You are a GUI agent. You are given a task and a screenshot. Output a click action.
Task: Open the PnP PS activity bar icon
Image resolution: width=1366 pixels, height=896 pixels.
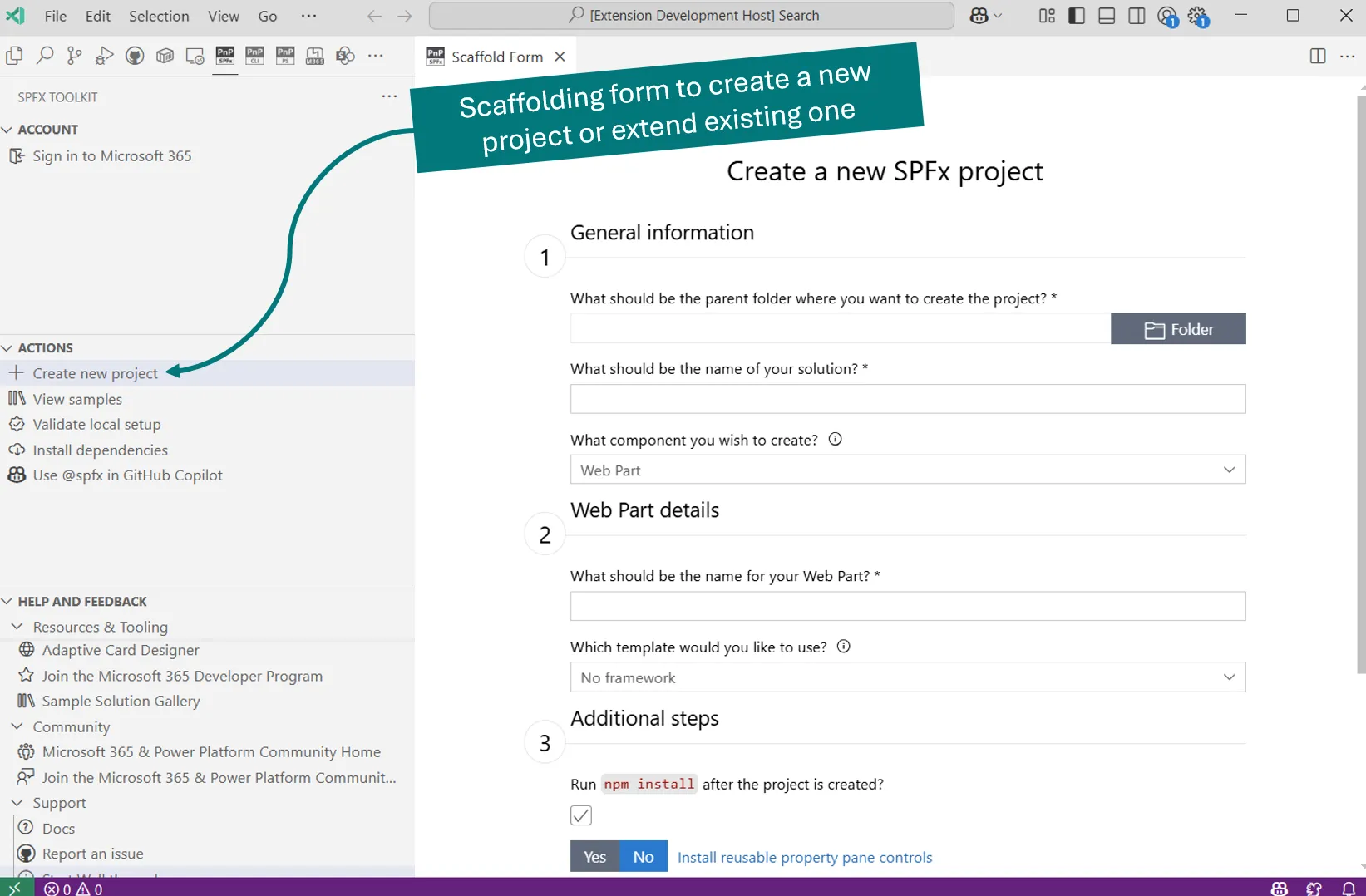coord(285,56)
